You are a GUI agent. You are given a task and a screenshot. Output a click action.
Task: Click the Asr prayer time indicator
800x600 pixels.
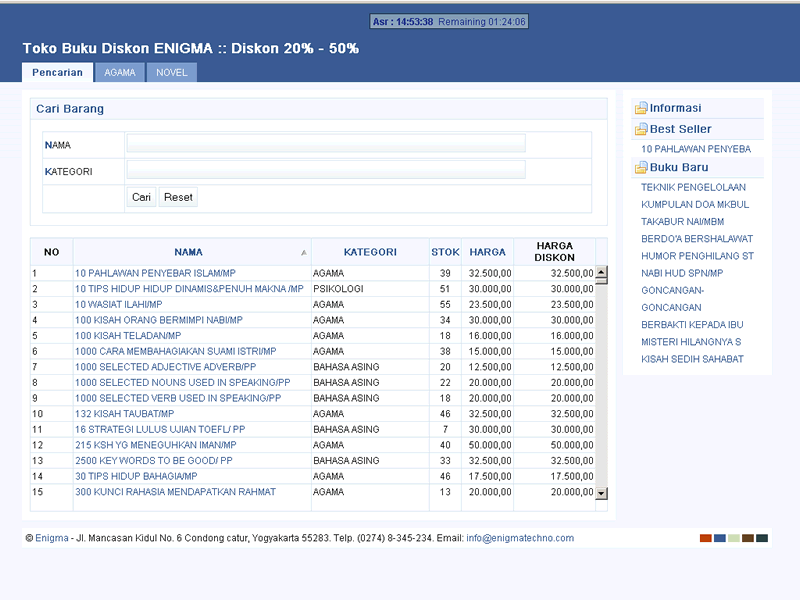pos(449,21)
